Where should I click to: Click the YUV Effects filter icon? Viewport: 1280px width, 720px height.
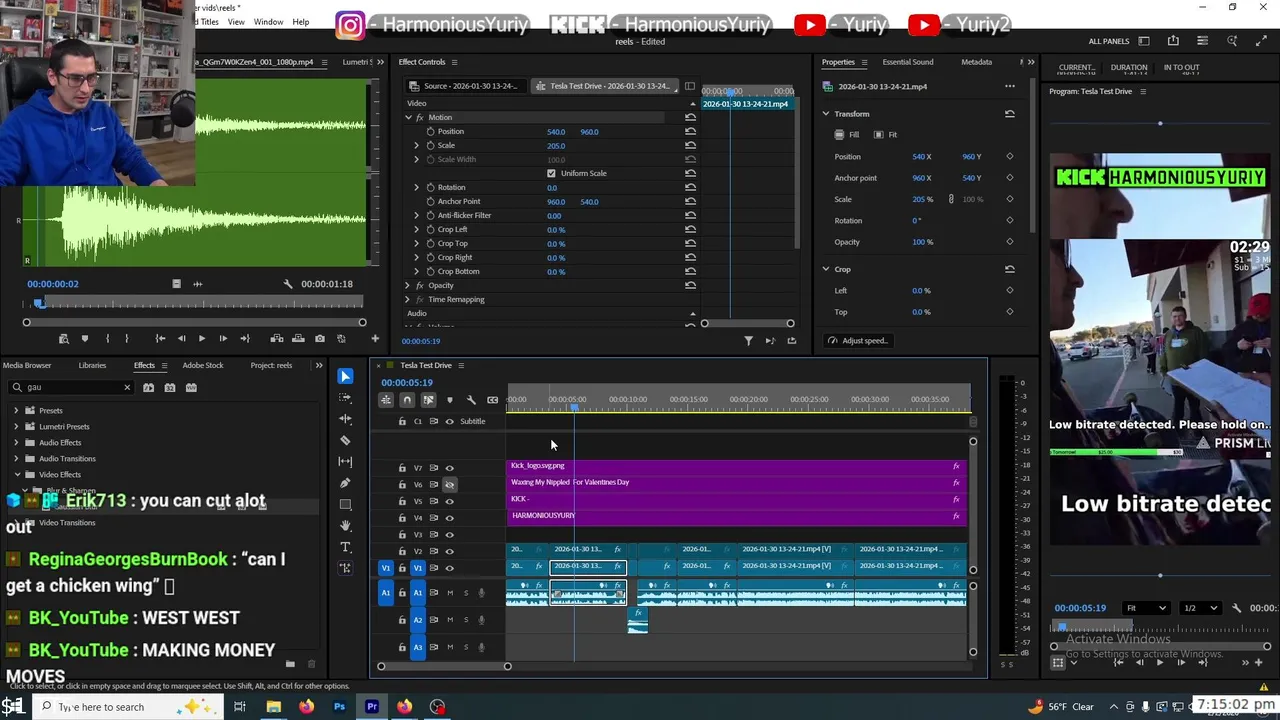191,387
